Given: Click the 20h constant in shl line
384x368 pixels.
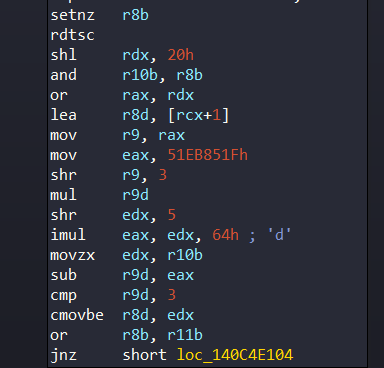Looking at the screenshot, I should point(181,55).
